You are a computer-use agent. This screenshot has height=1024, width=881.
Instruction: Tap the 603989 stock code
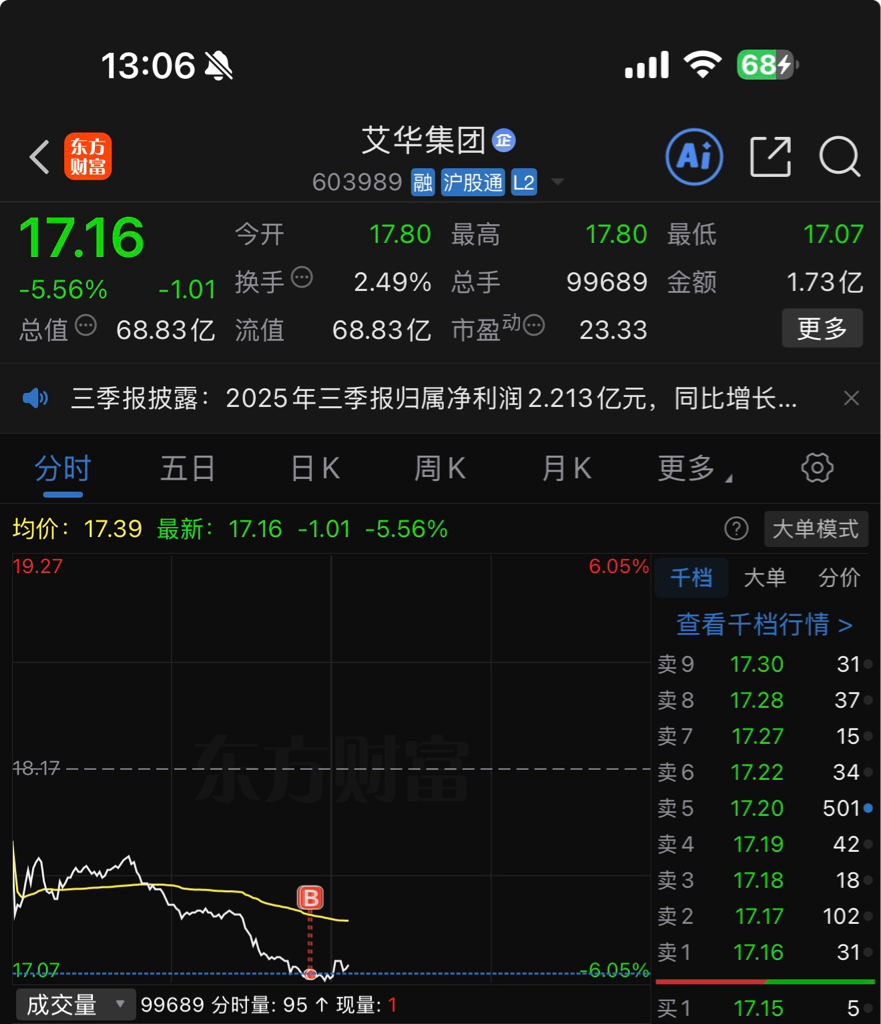pos(357,182)
